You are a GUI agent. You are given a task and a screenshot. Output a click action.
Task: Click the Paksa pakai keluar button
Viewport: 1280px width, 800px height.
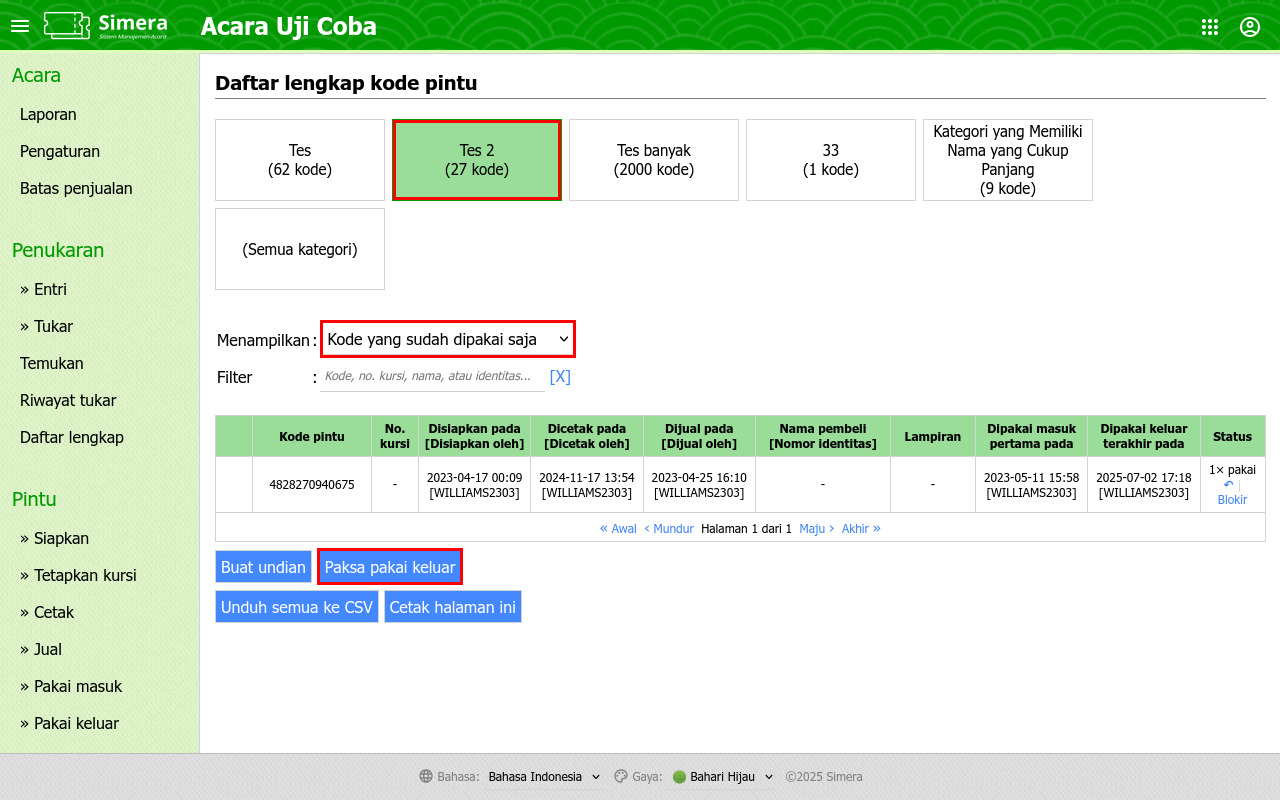[390, 567]
